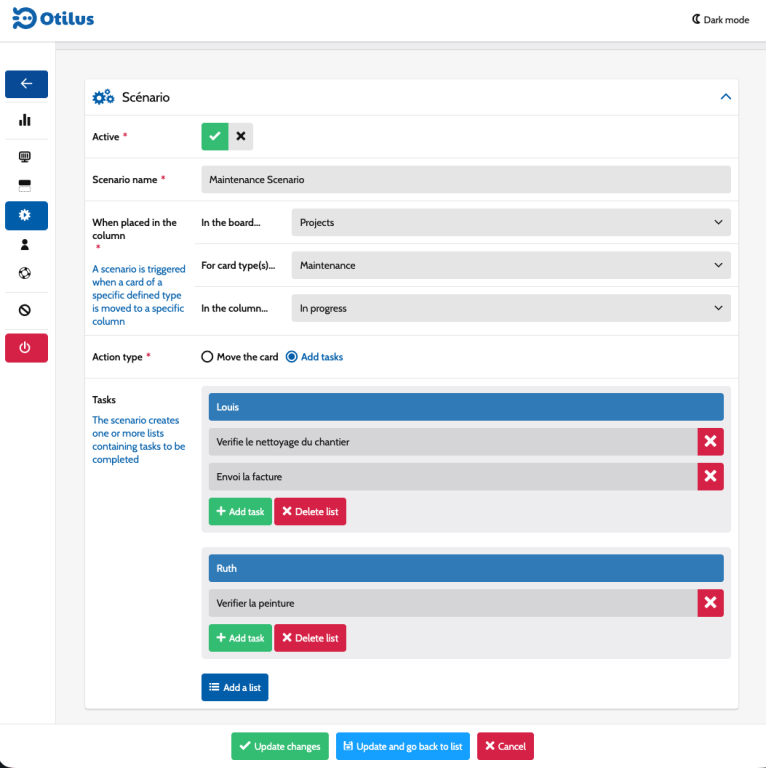Open the user profile sidebar icon
Image resolution: width=766 pixels, height=768 pixels.
(x=24, y=244)
